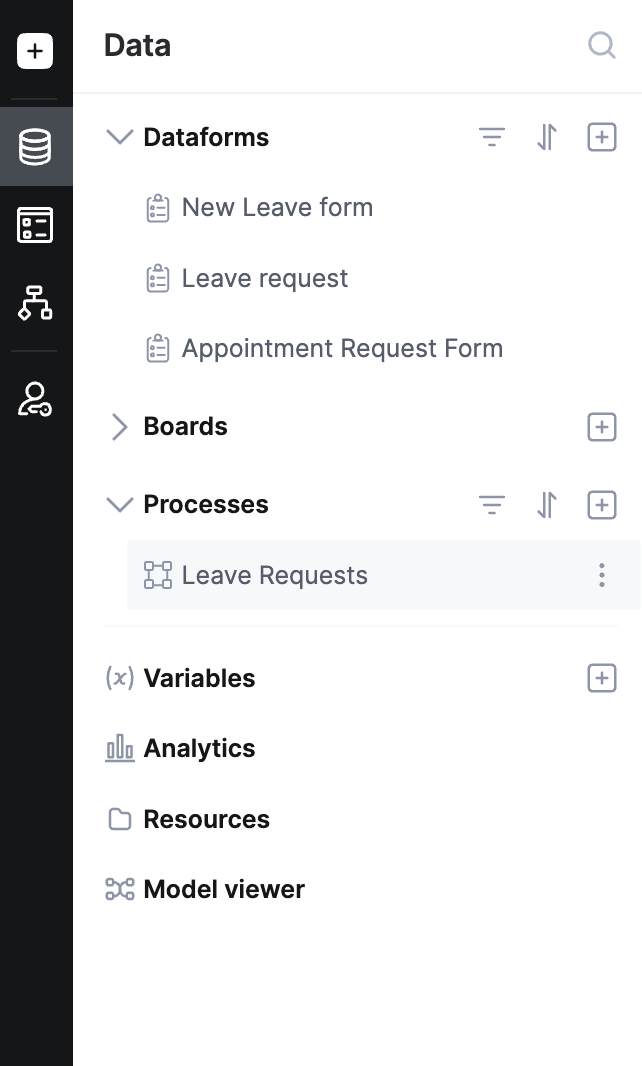Open the forms layout icon in sidebar
The image size is (642, 1066).
pyautogui.click(x=35, y=225)
